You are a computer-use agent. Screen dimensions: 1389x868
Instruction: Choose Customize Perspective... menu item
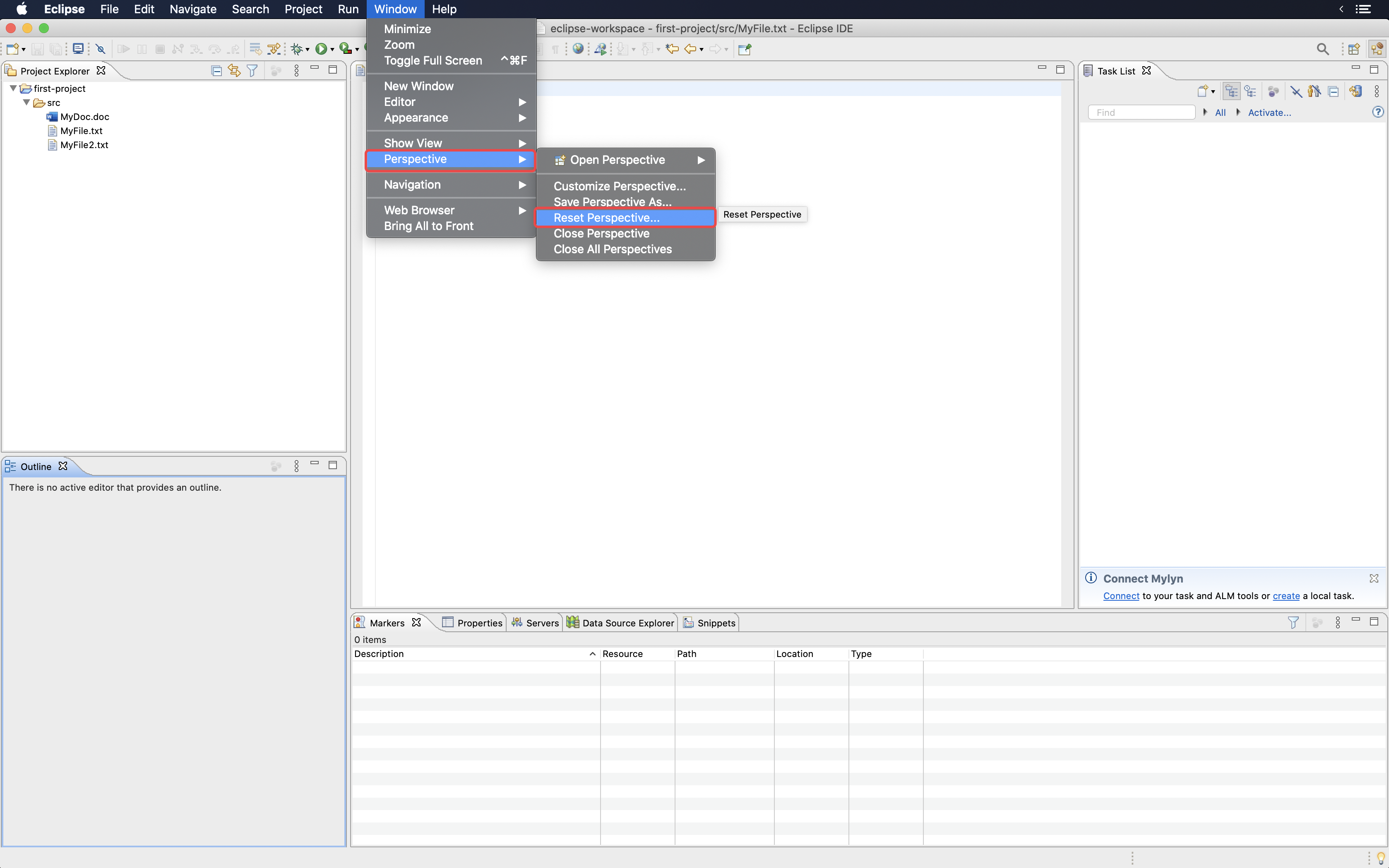(626, 186)
